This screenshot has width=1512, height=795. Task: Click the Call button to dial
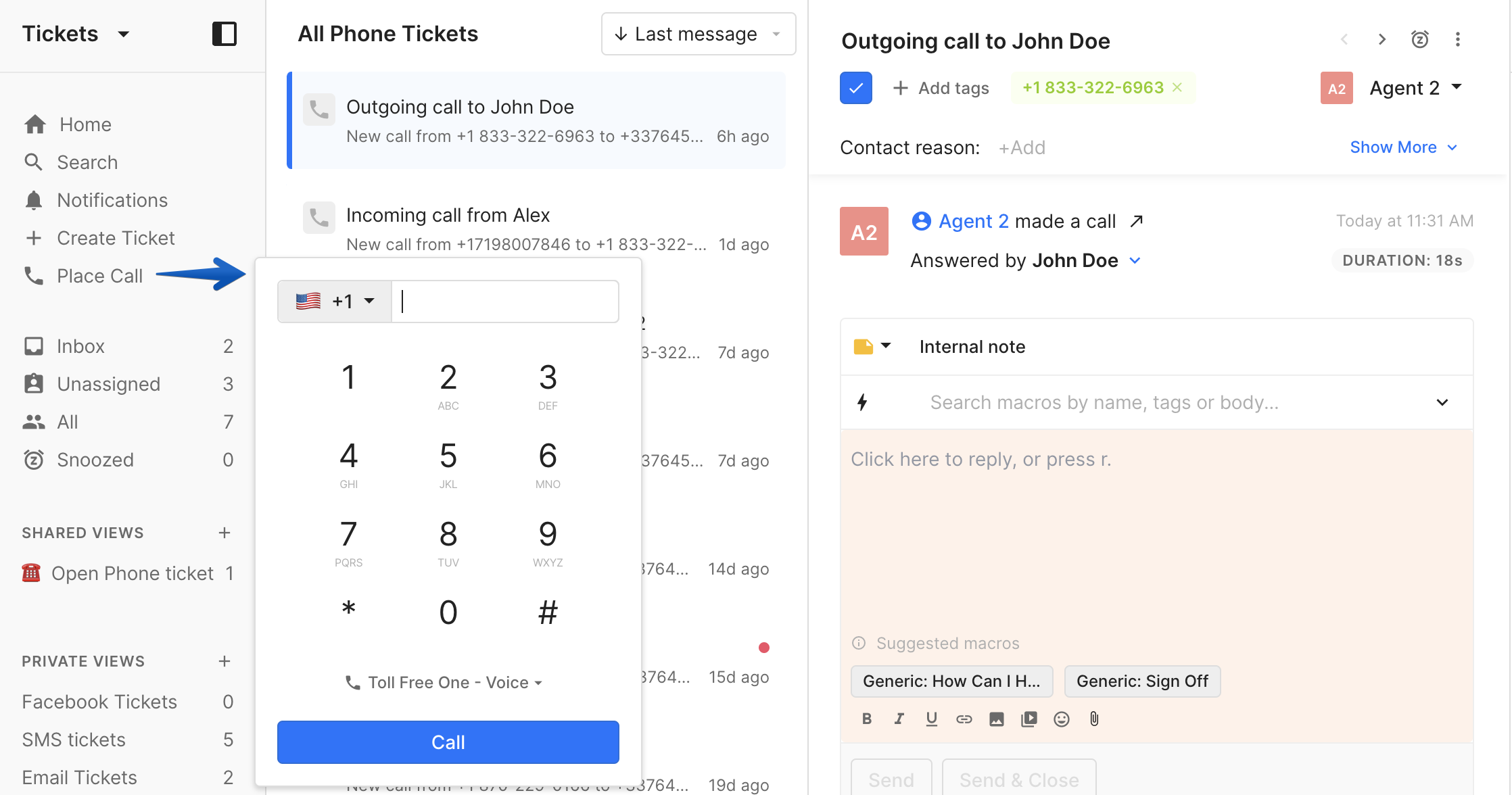click(x=448, y=742)
